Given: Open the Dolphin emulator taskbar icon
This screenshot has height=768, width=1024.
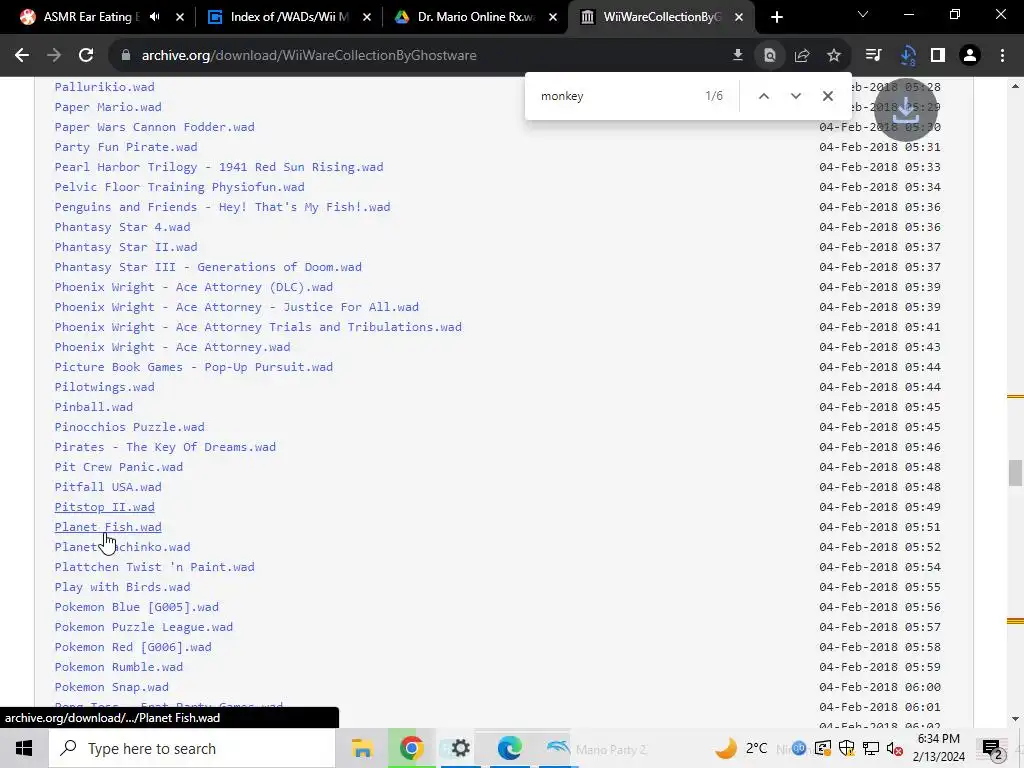Looking at the screenshot, I should tap(558, 748).
